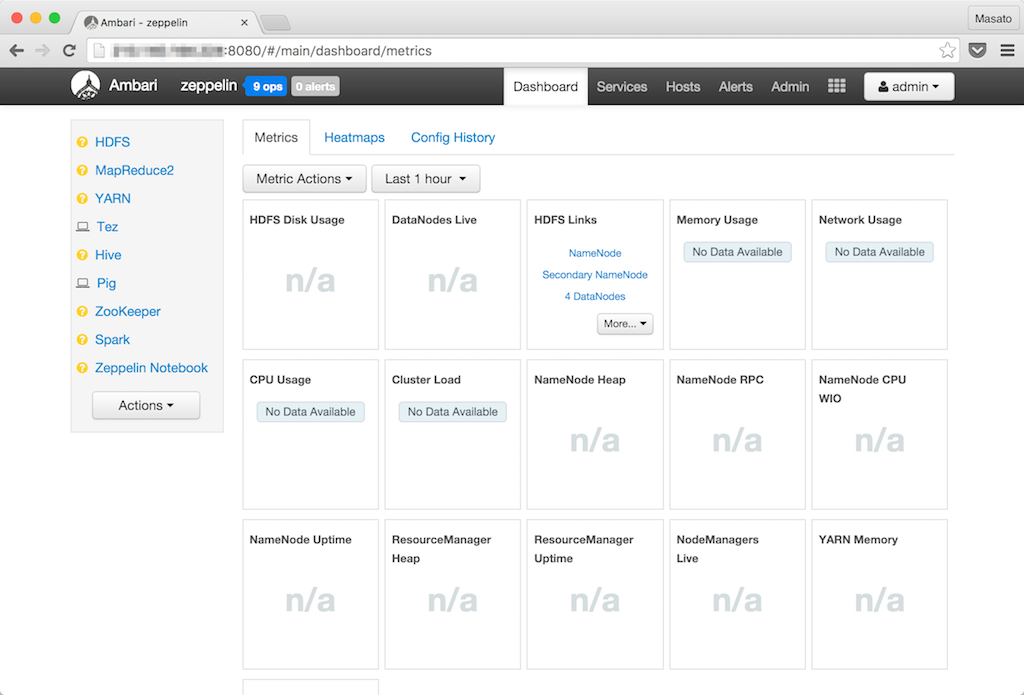Click the MapReduce2 status icon

(82, 170)
